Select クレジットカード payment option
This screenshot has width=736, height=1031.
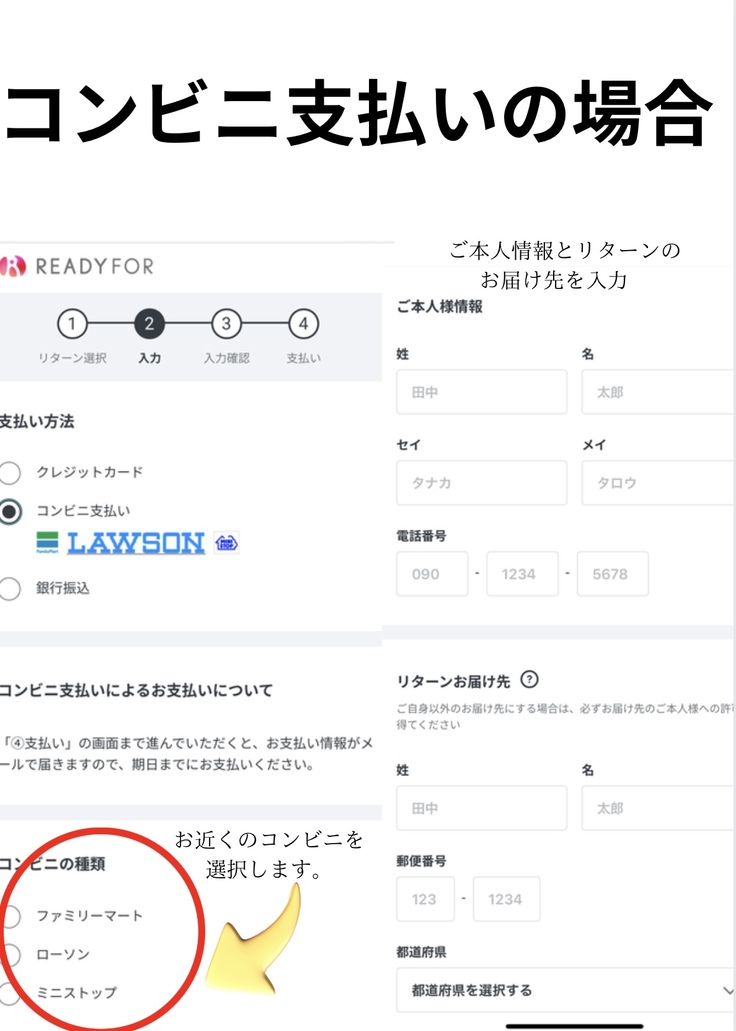click(10, 473)
